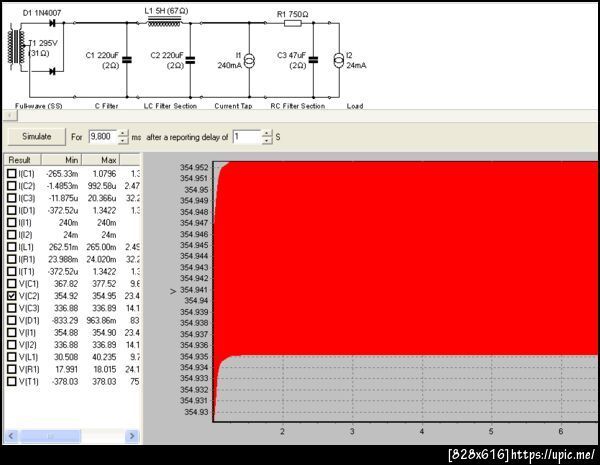Screen dimensions: 600x465
Task: Click the I(L1) Min value 262.51m
Action: click(63, 247)
